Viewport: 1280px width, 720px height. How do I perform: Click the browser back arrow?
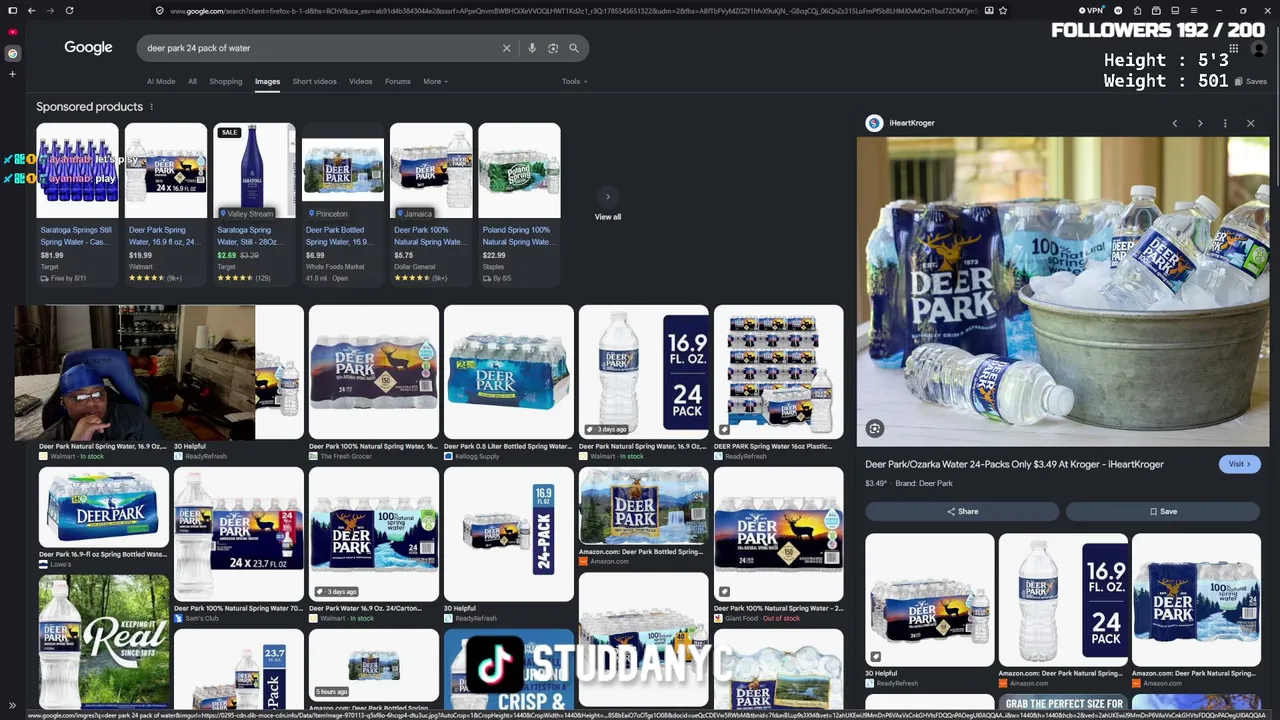32,10
